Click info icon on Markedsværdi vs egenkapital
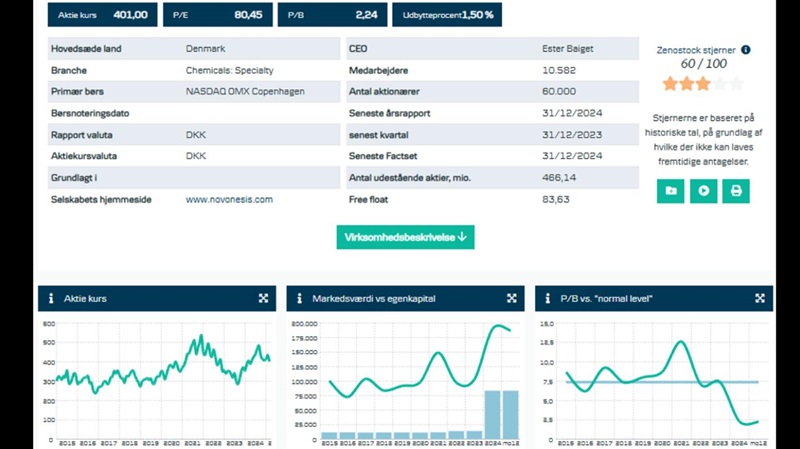Viewport: 800px width, 449px height. (299, 298)
